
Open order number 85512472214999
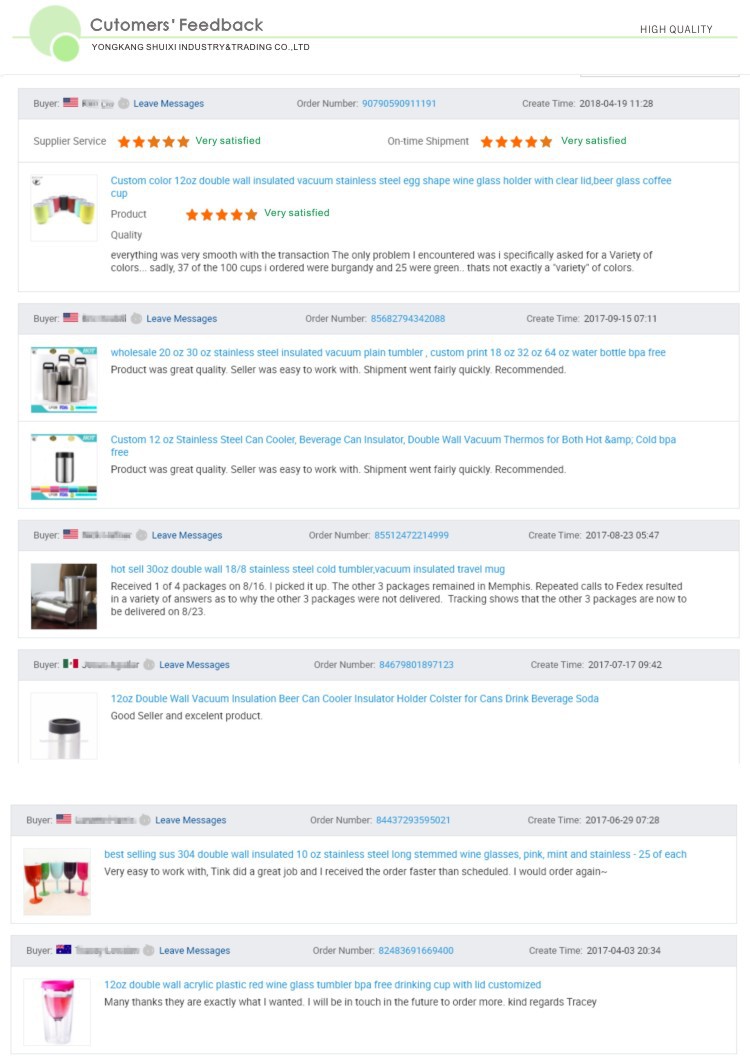[412, 535]
